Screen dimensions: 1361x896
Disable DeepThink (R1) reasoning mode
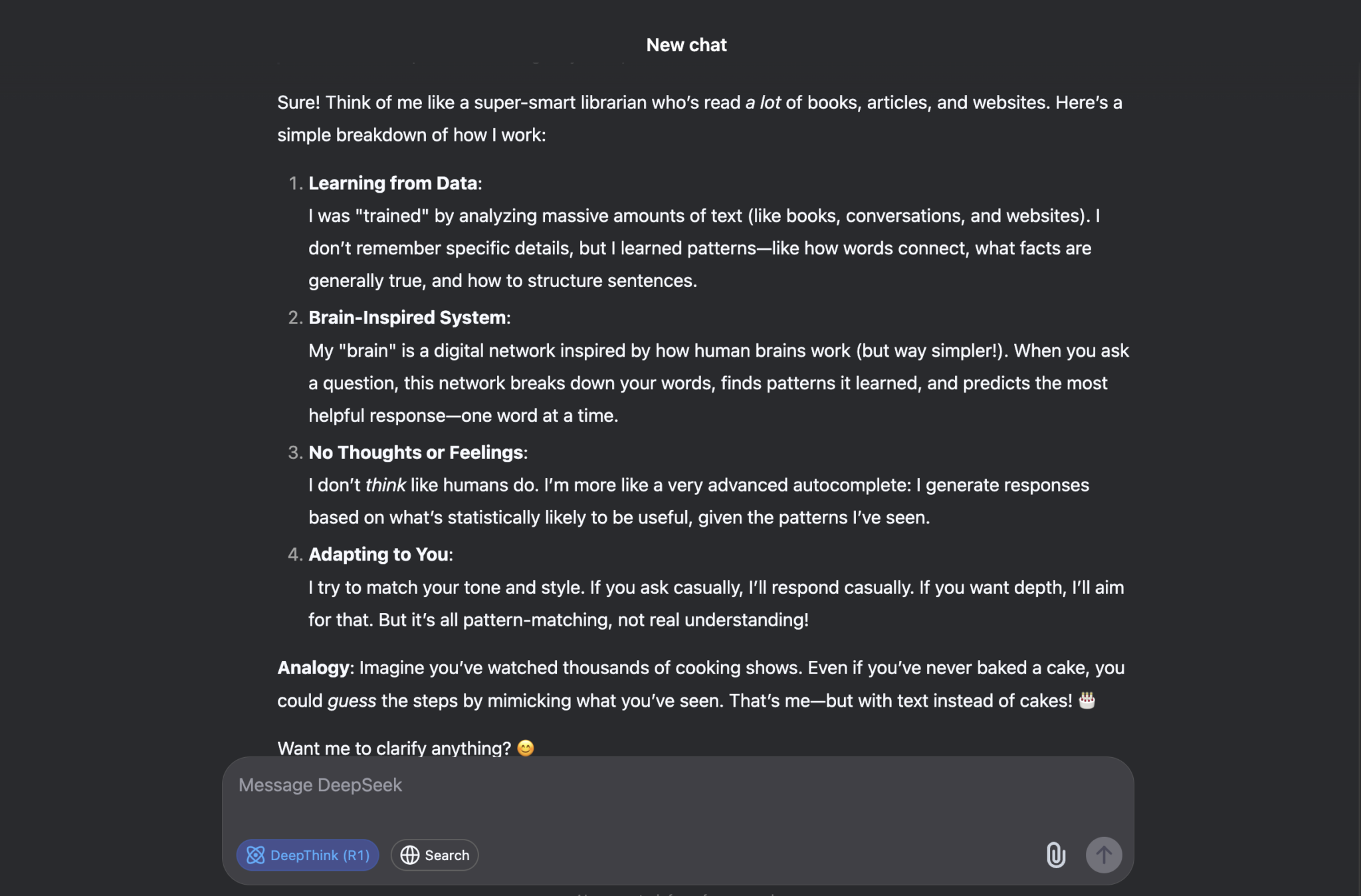pyautogui.click(x=308, y=855)
